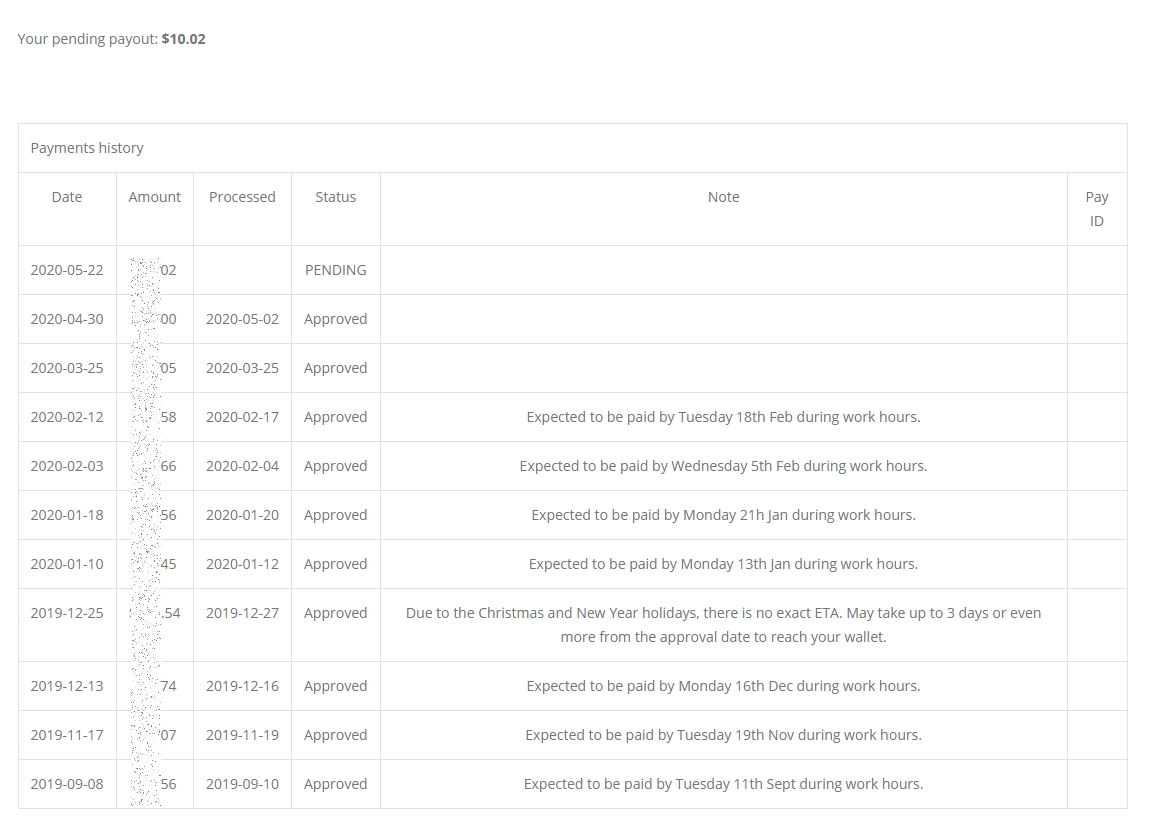The height and width of the screenshot is (820, 1153).
Task: Select the note about Monday 13th Jan
Action: [724, 564]
